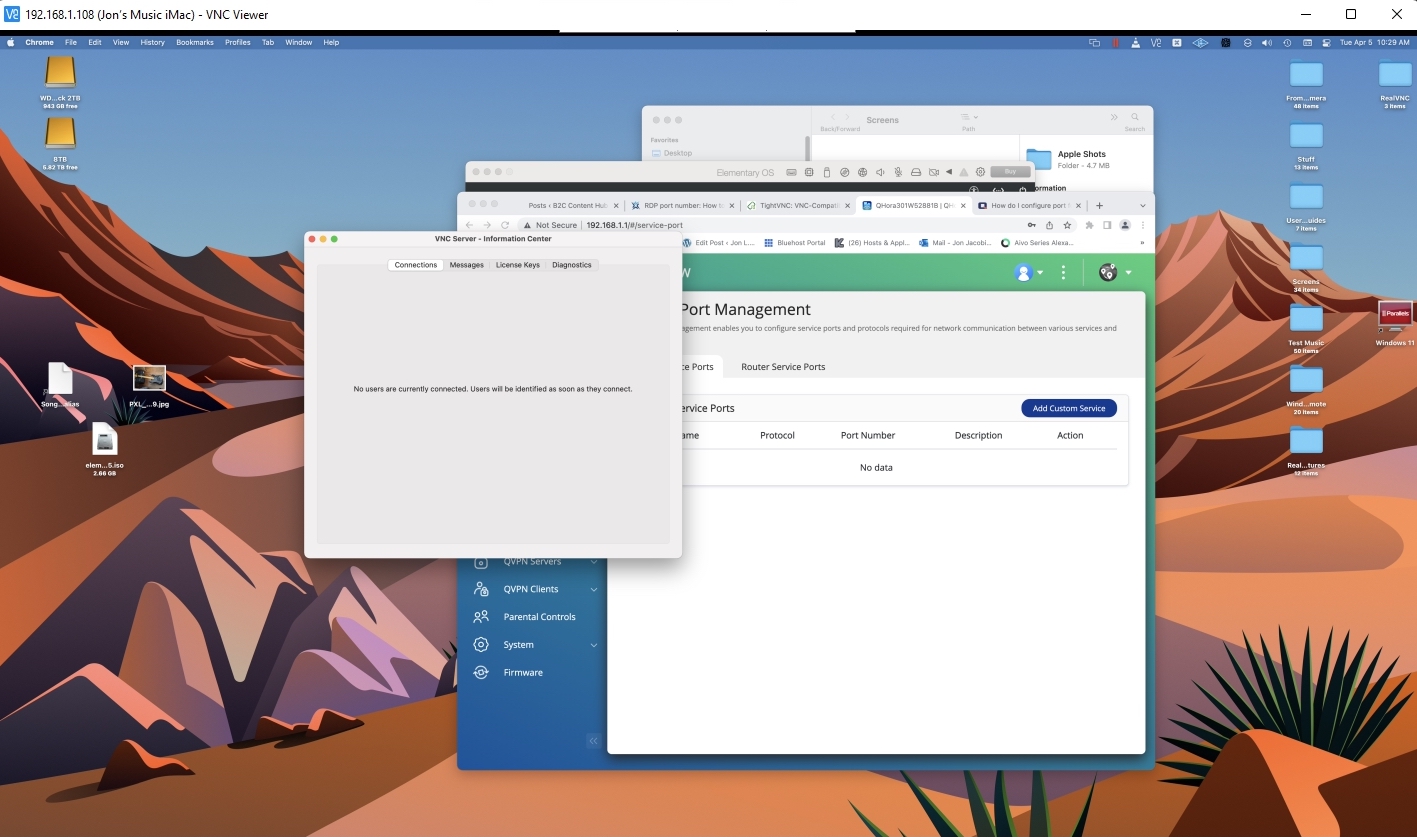The image size is (1417, 837).
Task: Select the RealVNC folder on desktop
Action: pos(1395,84)
